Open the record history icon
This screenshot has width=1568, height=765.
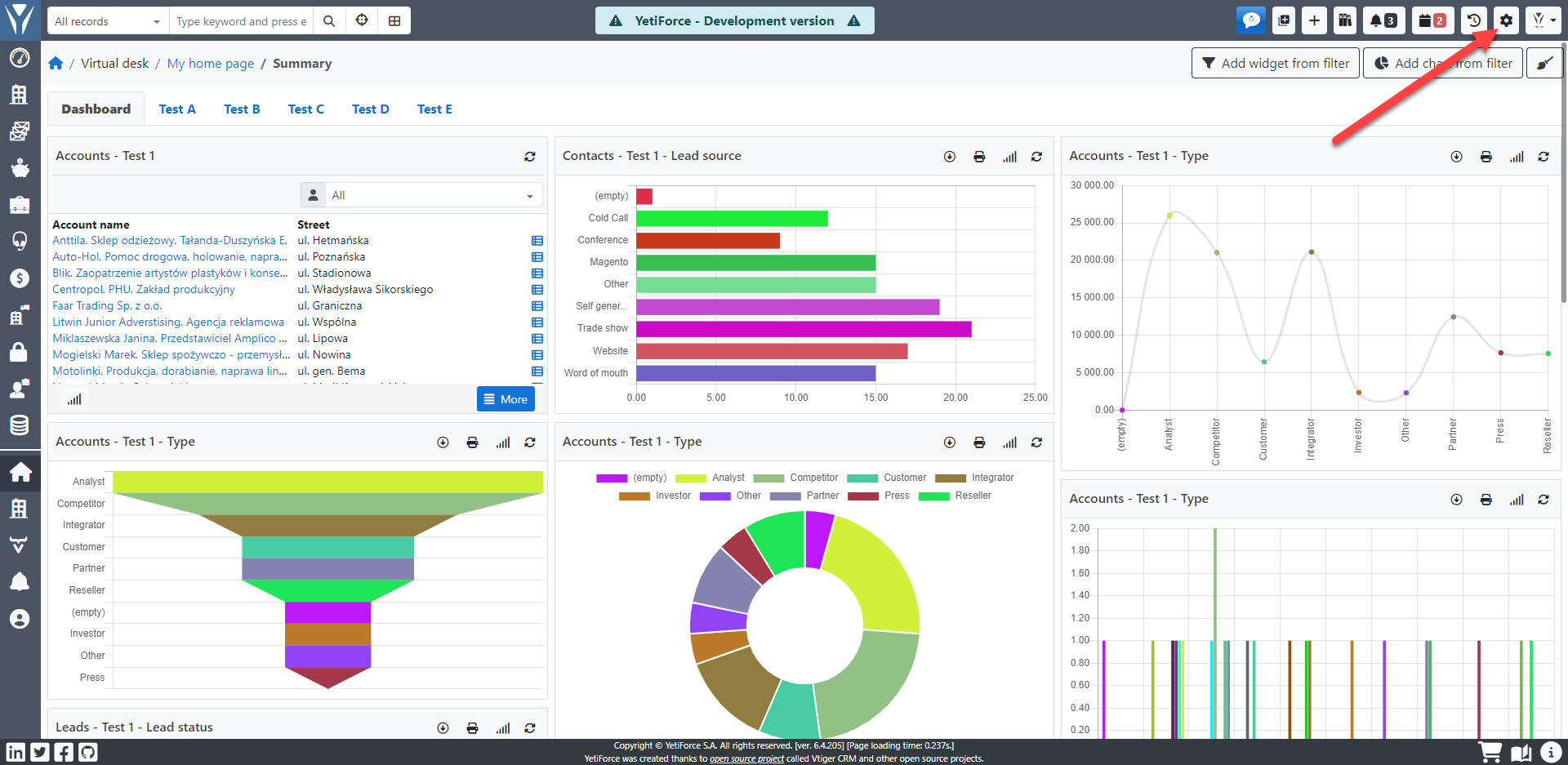point(1474,20)
